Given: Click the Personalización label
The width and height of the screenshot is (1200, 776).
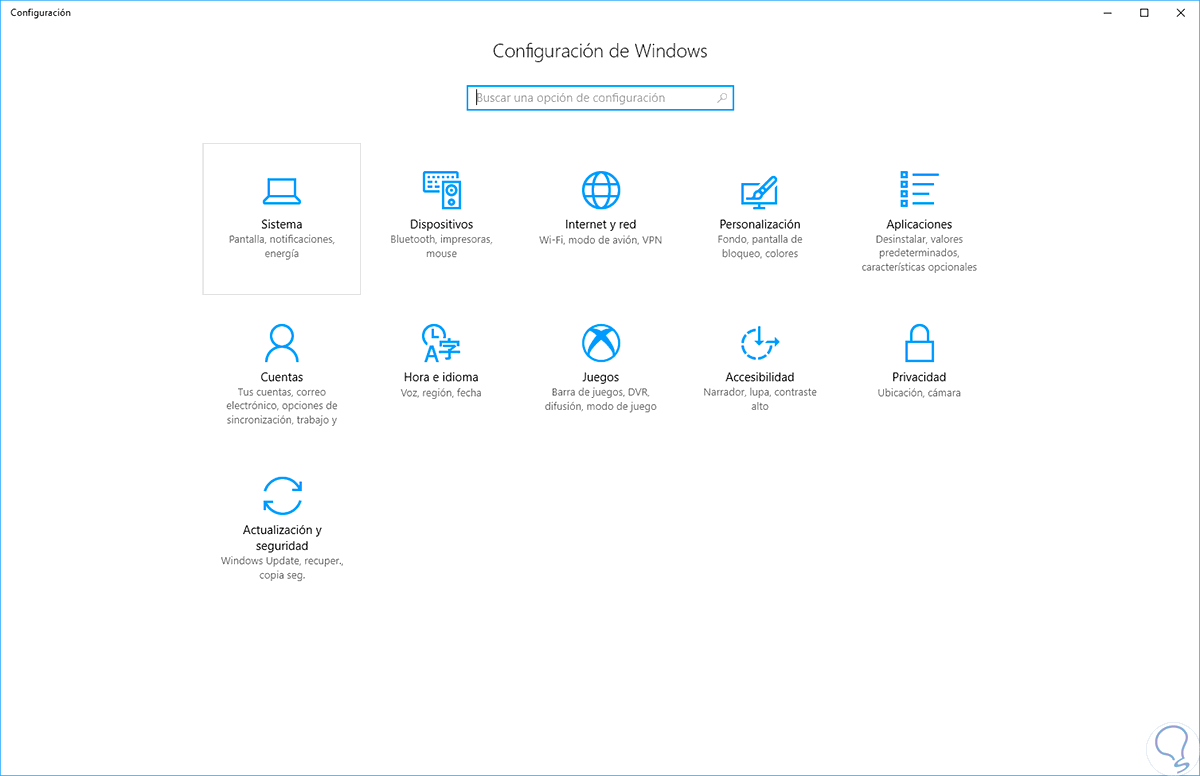Looking at the screenshot, I should coord(760,224).
